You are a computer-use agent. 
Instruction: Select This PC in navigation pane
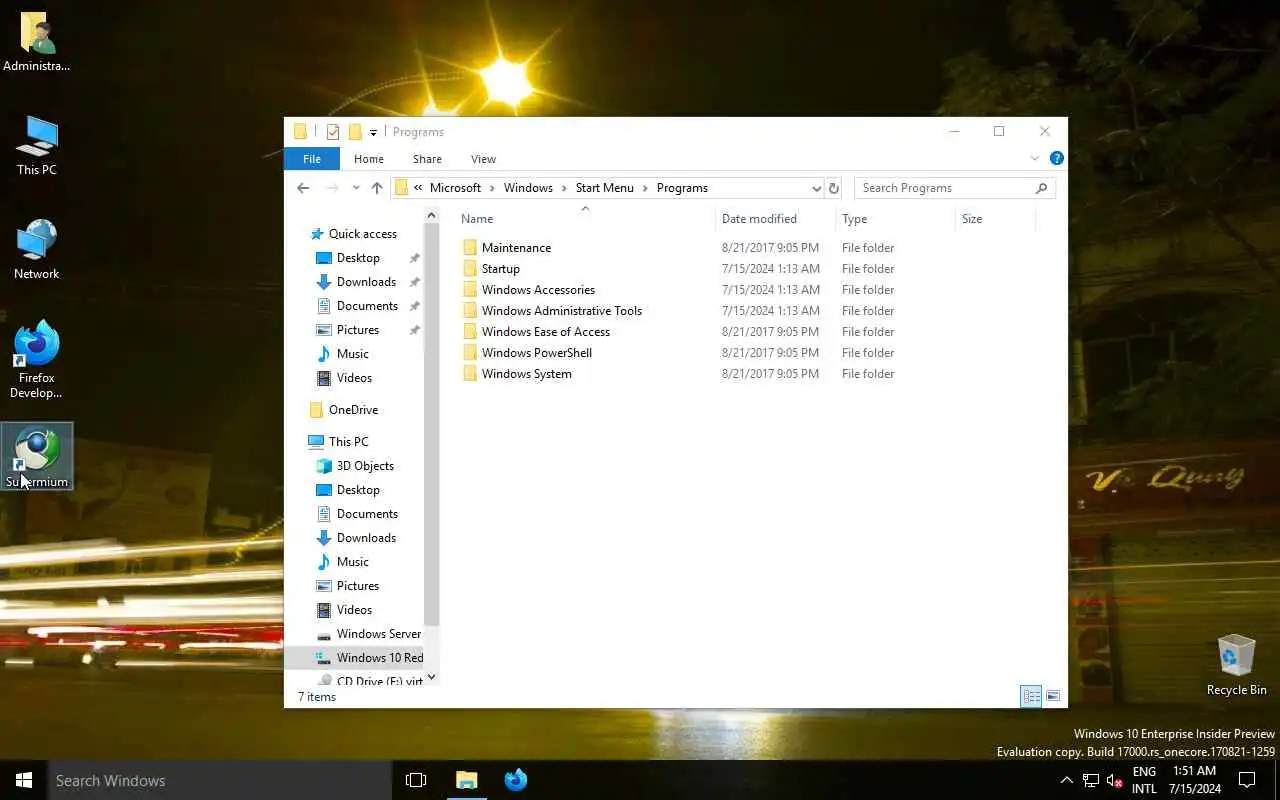(x=348, y=442)
